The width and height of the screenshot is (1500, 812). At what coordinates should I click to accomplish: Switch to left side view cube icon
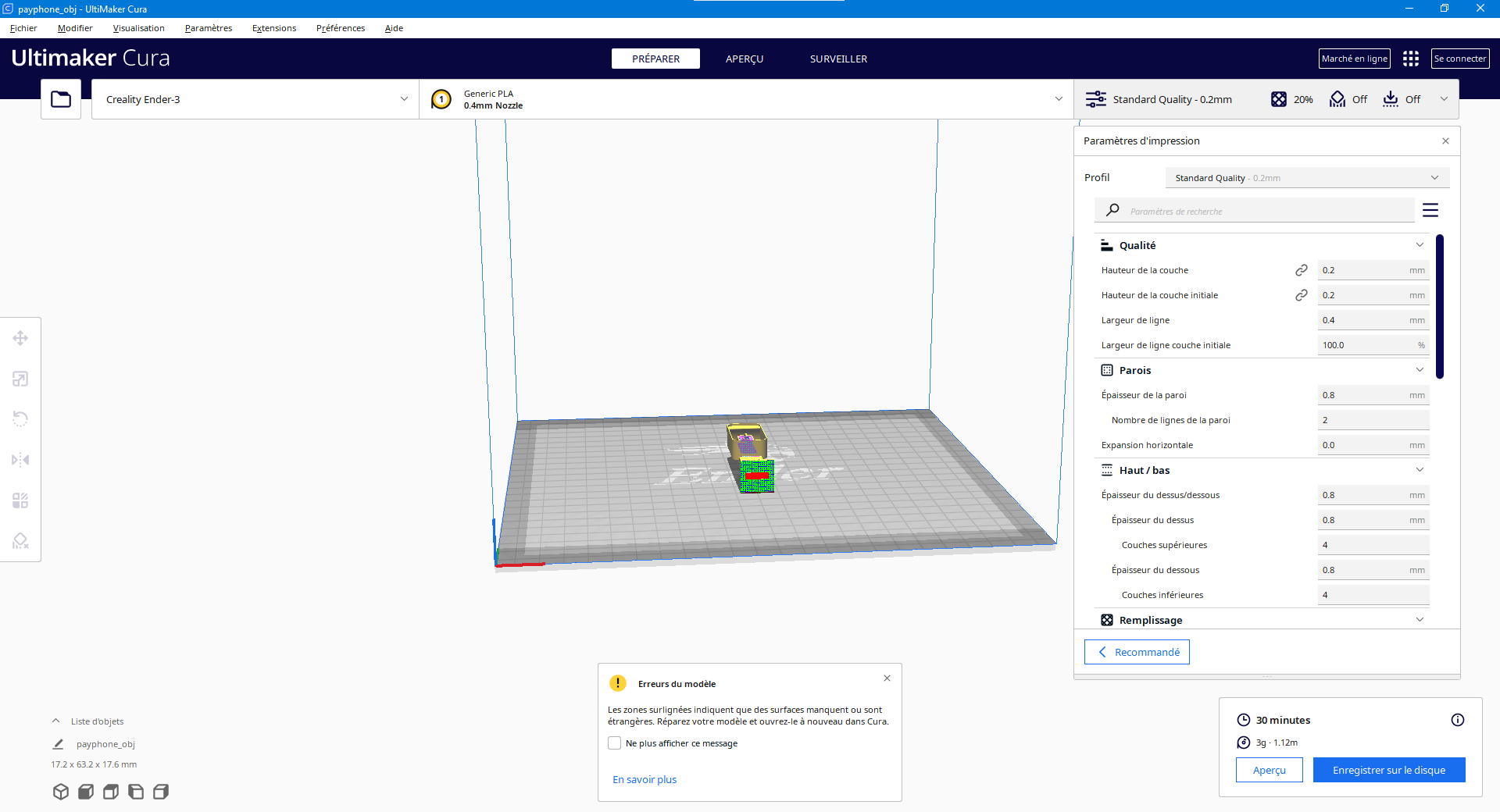[136, 792]
